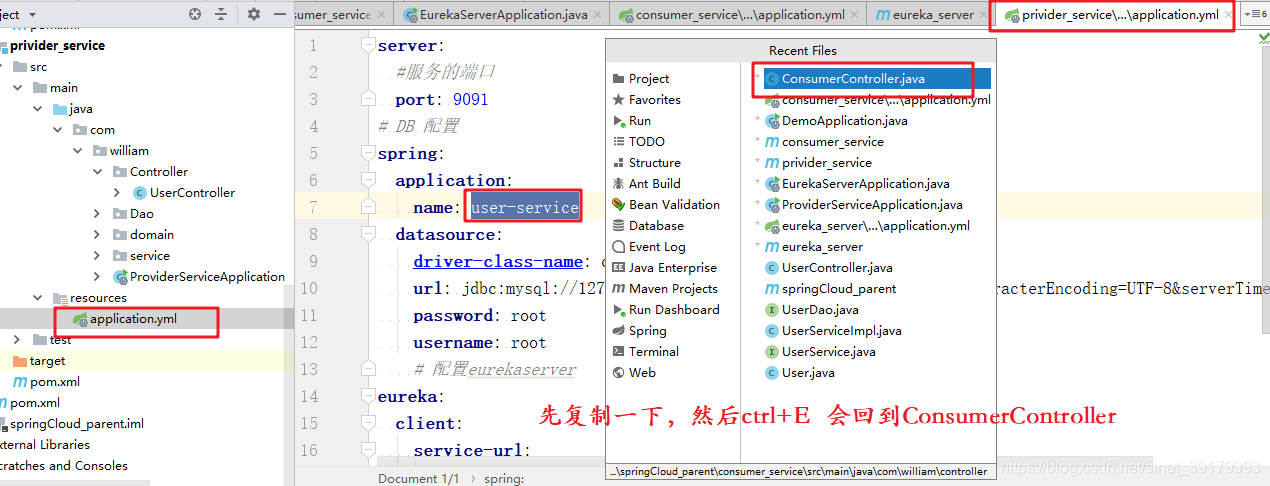Open Bean Validation tool window entry
The height and width of the screenshot is (486, 1270).
673,205
